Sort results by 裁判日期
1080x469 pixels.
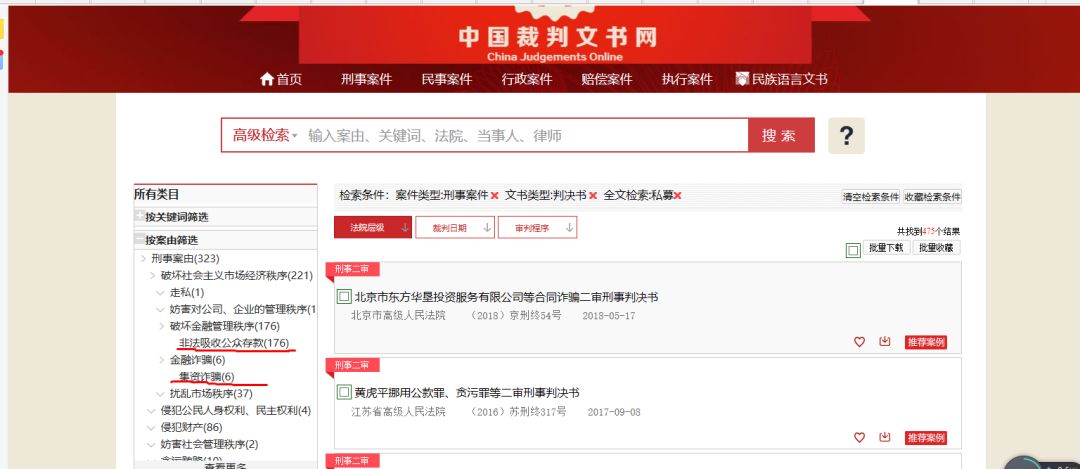[455, 227]
